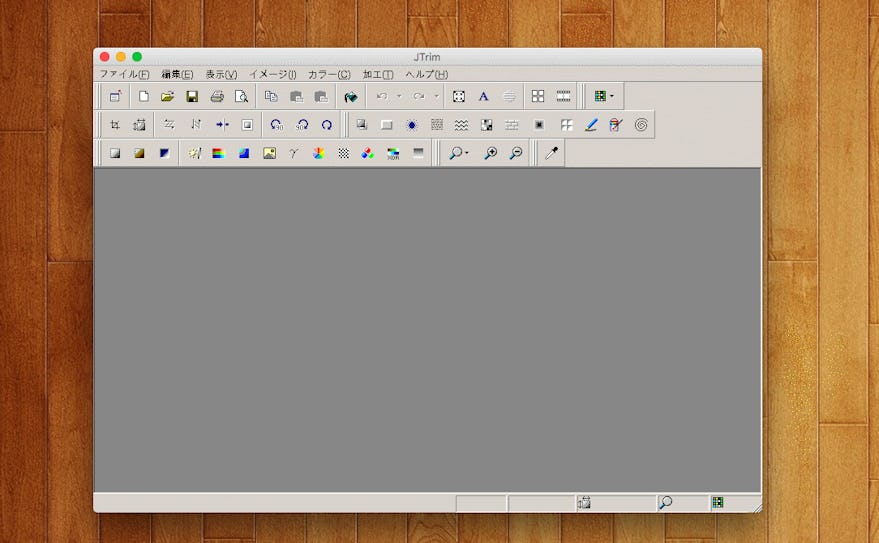Click the printer icon

217,97
